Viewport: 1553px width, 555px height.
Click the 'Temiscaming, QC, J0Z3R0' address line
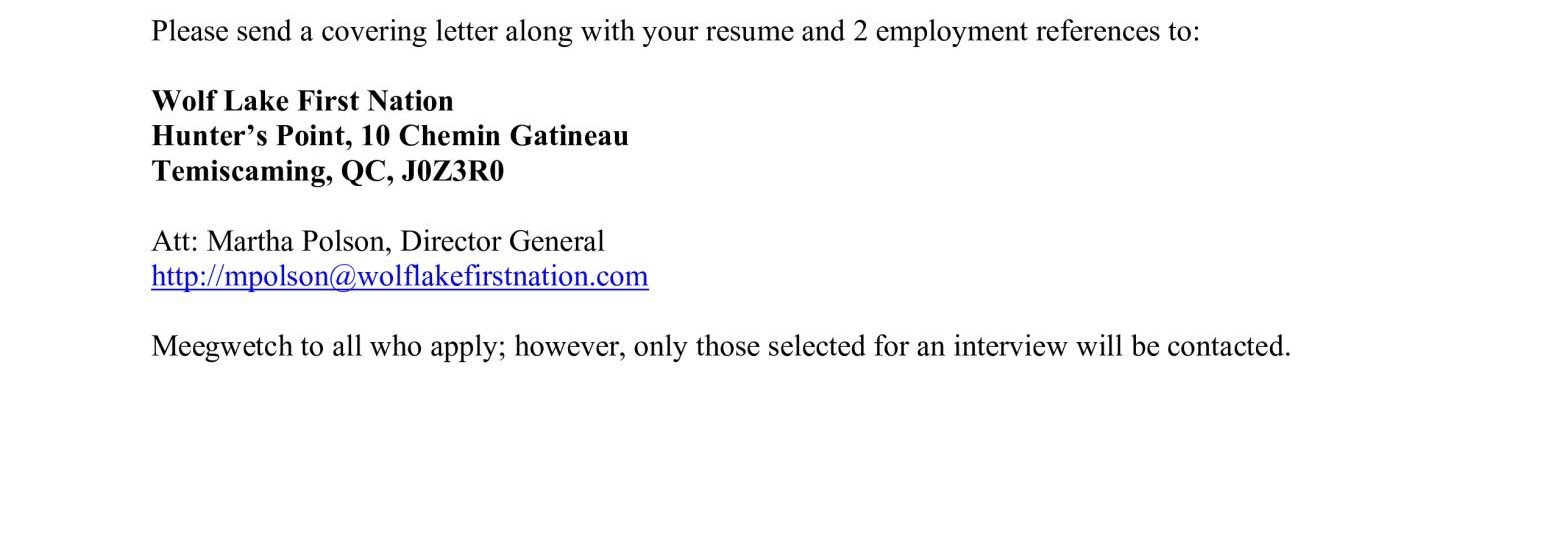(327, 171)
